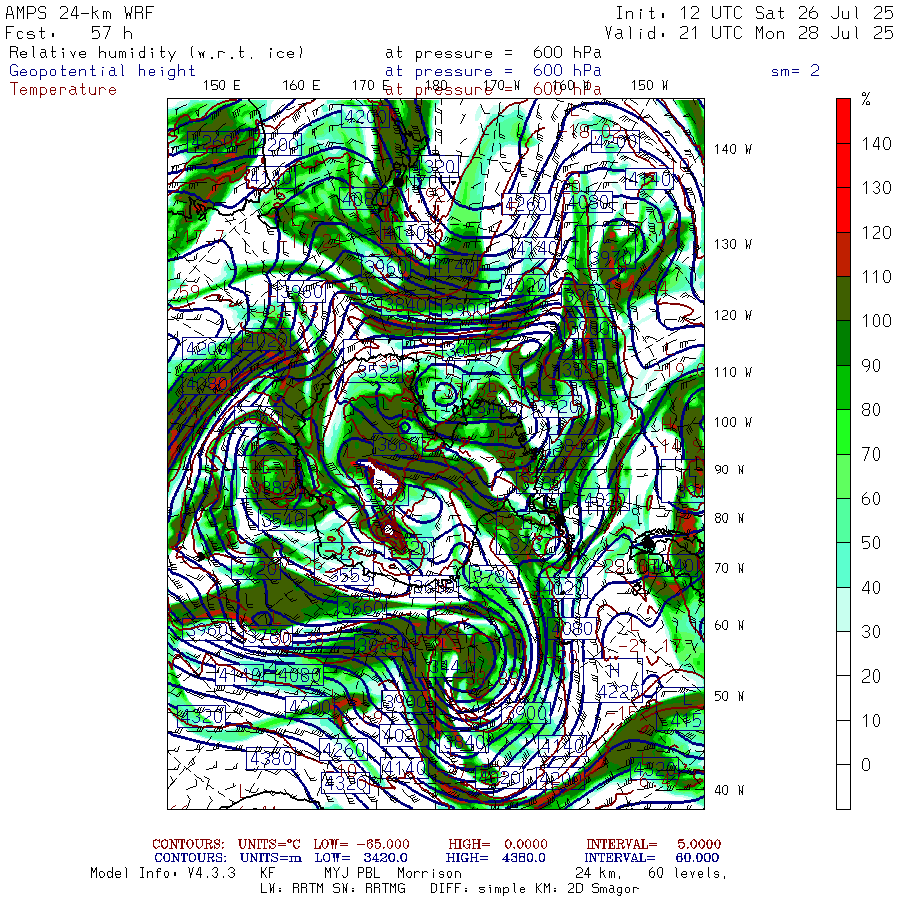Click the 'Morrison' microphysics text
Viewport: 900px width, 900px height.
(429, 874)
